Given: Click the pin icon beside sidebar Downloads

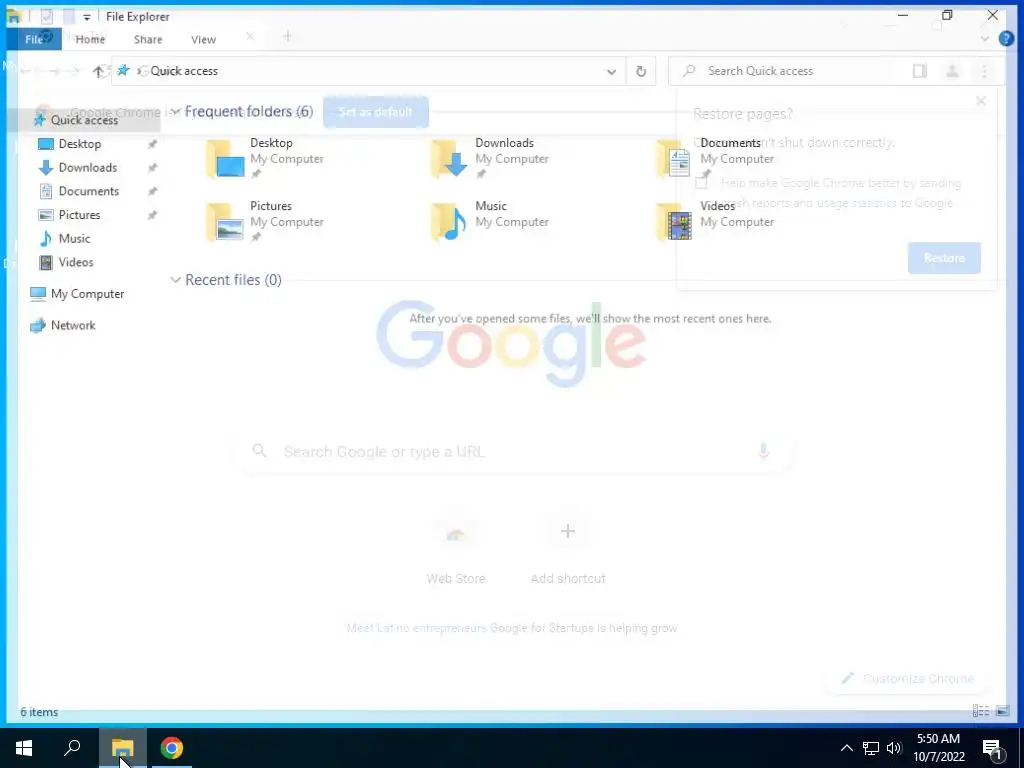Looking at the screenshot, I should [152, 168].
